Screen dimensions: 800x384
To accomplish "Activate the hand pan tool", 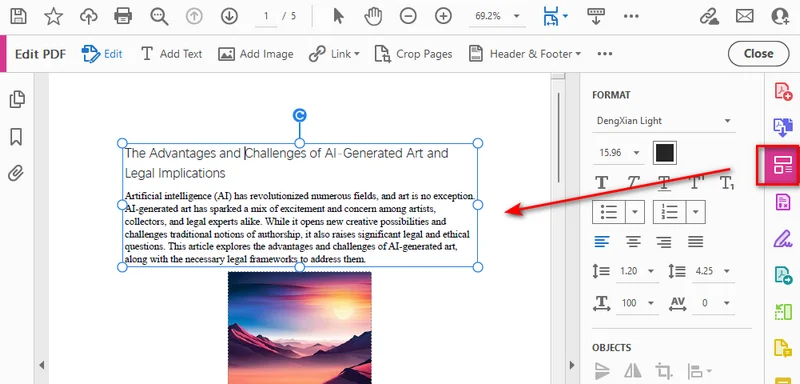I will [x=373, y=16].
